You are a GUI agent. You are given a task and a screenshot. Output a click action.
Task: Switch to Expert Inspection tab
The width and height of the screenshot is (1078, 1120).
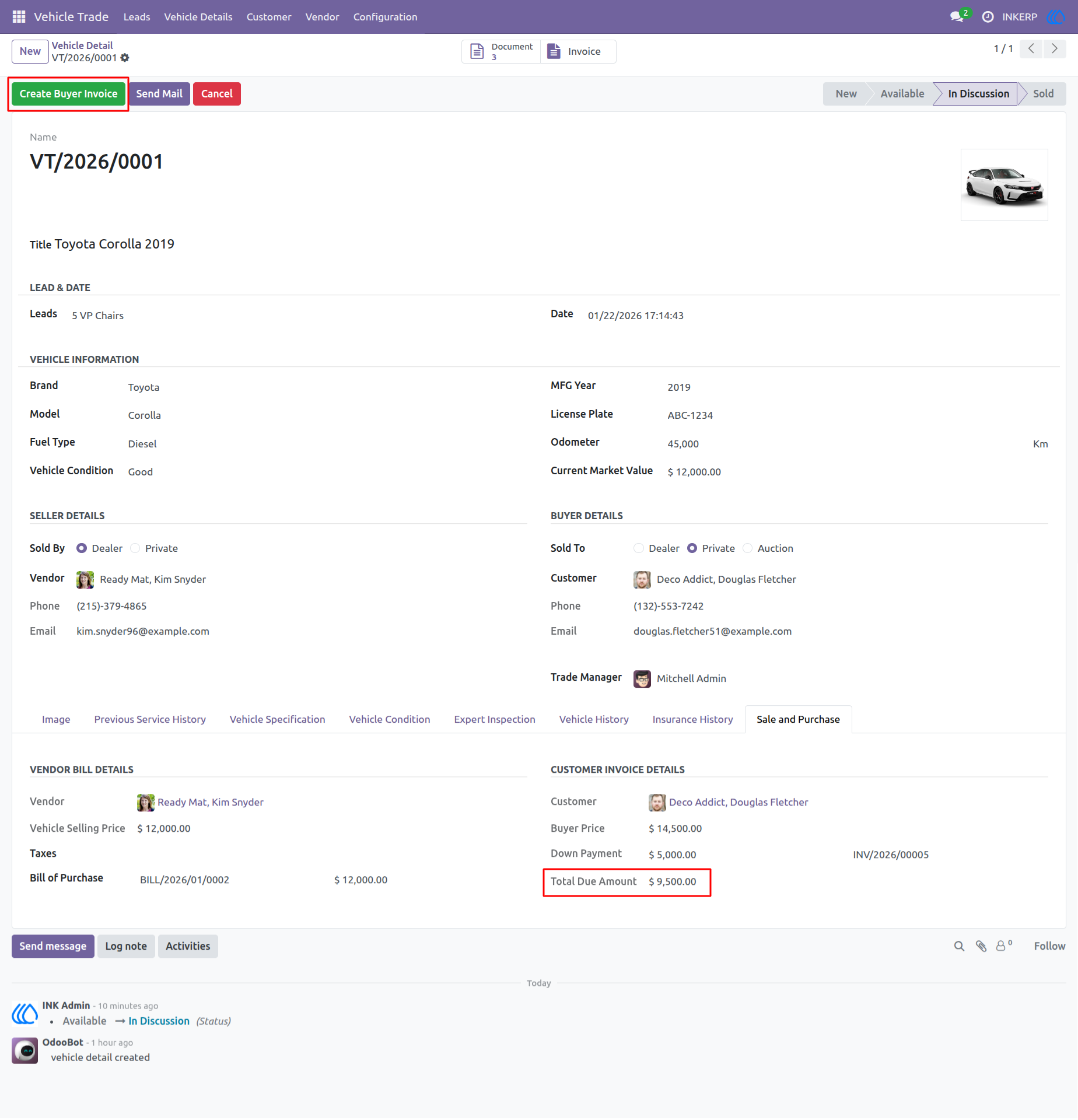pyautogui.click(x=495, y=719)
